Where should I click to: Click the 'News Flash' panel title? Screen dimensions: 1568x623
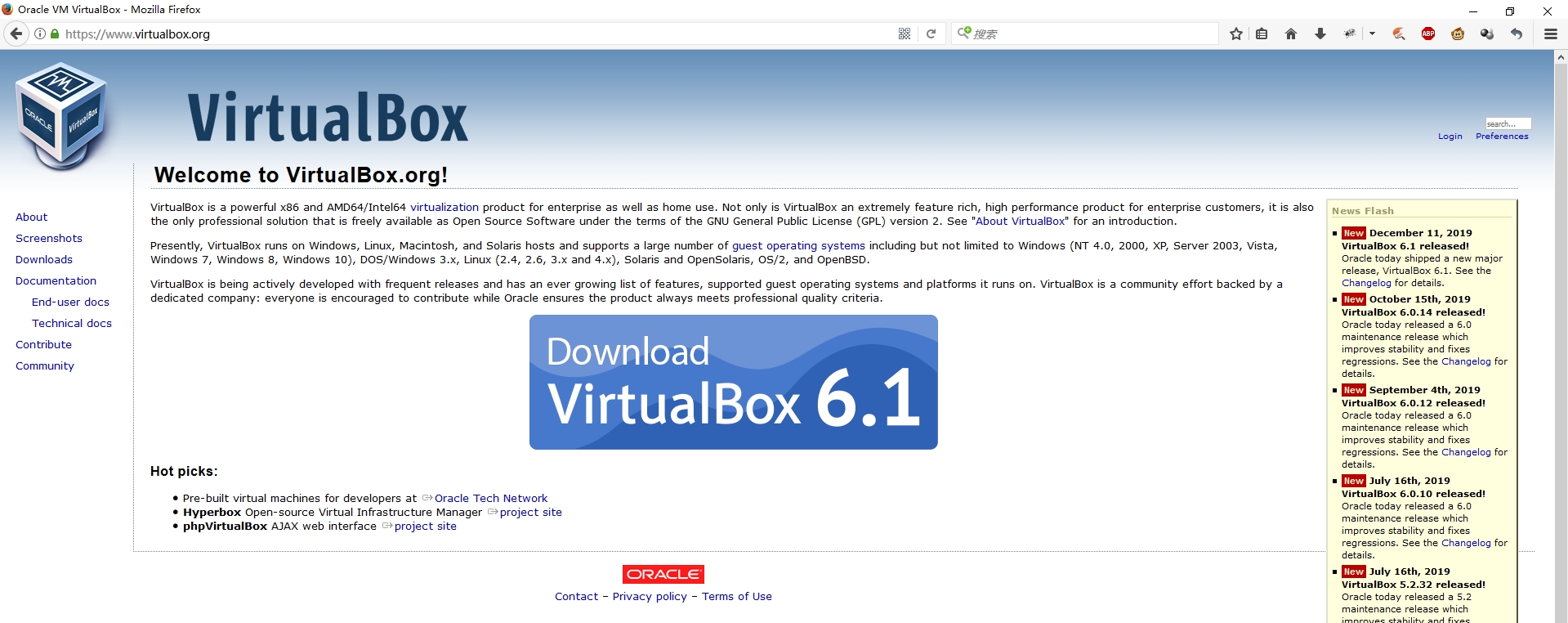point(1363,210)
